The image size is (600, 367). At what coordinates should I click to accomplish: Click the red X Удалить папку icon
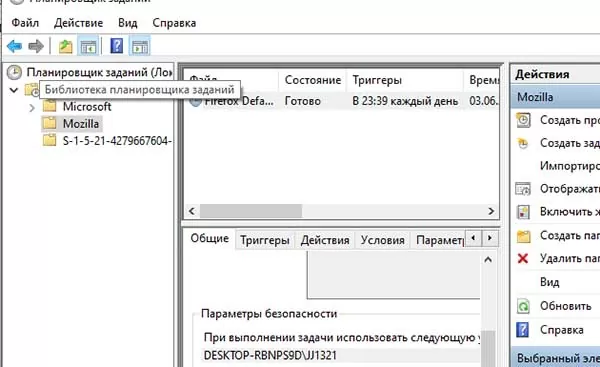point(523,258)
